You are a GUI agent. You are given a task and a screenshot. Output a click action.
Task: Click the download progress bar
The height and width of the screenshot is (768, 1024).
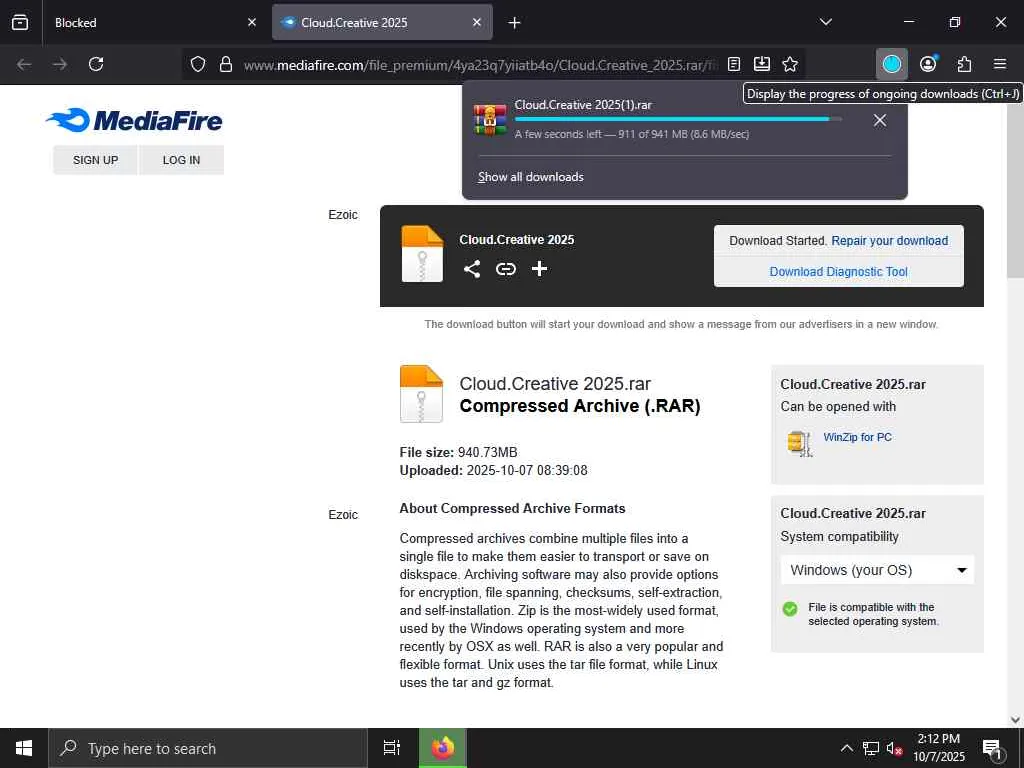pyautogui.click(x=678, y=119)
